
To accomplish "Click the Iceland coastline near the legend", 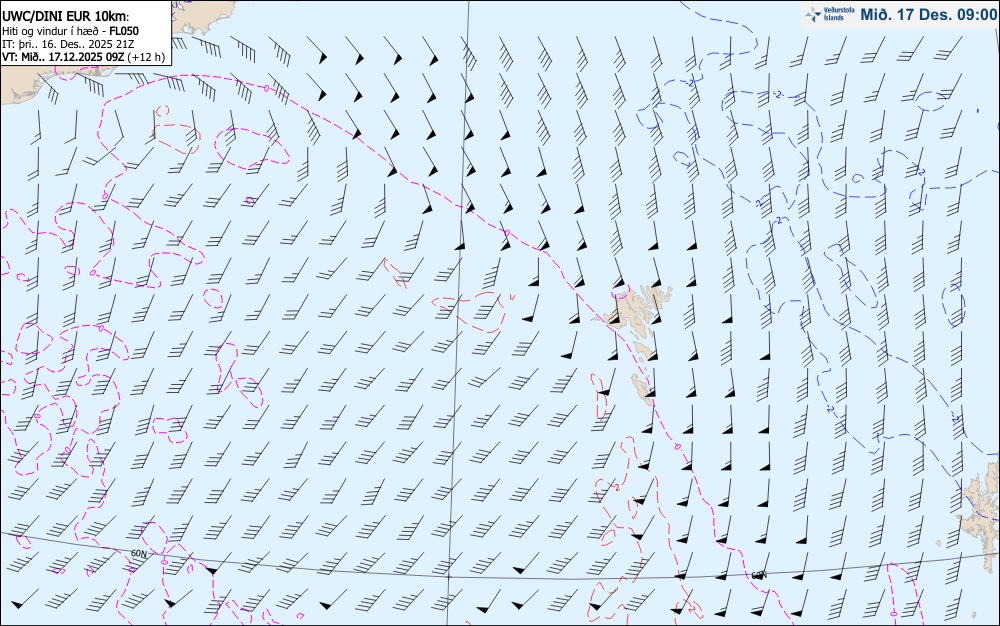I will point(203,19).
